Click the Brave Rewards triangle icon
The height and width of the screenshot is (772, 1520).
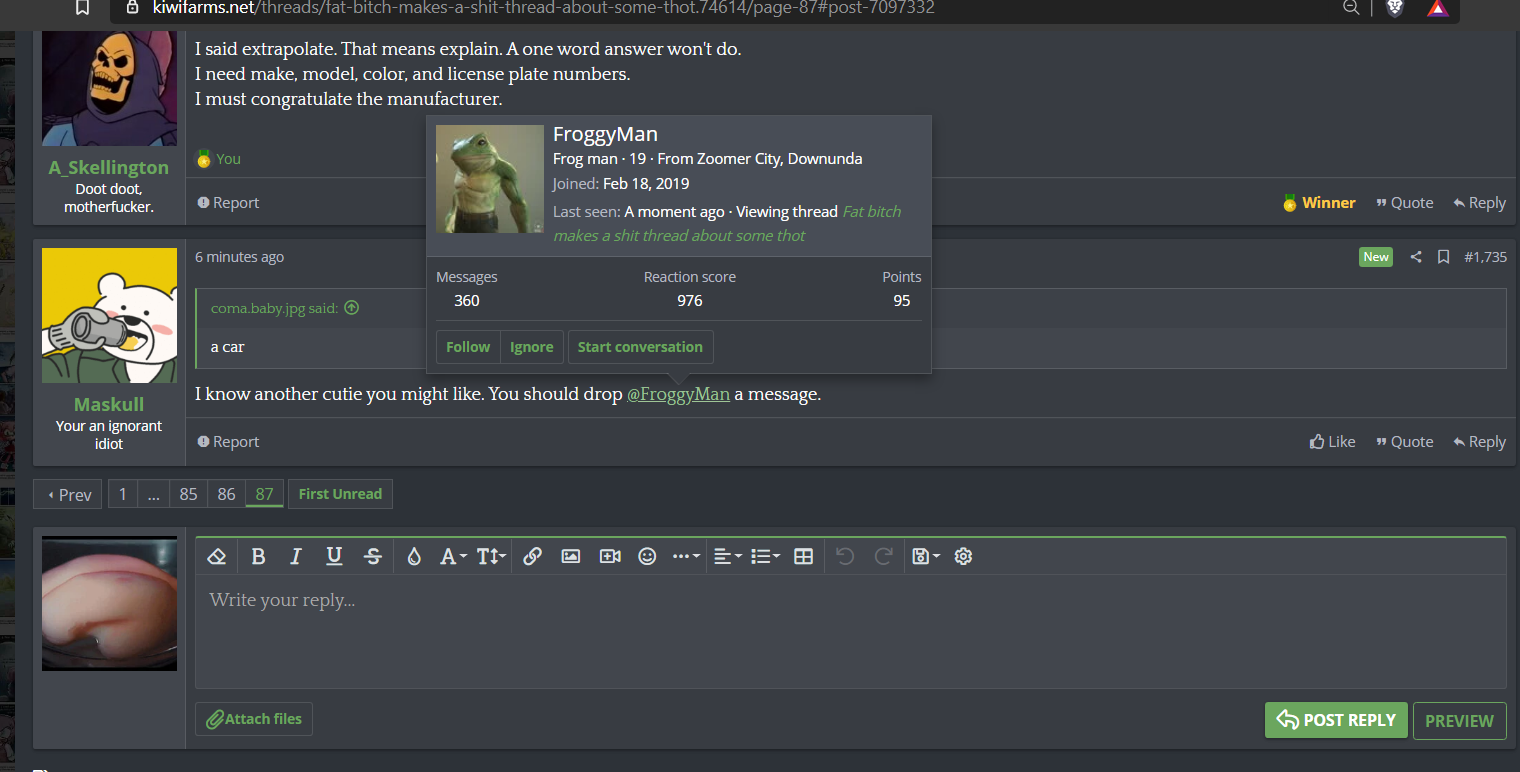click(1437, 8)
